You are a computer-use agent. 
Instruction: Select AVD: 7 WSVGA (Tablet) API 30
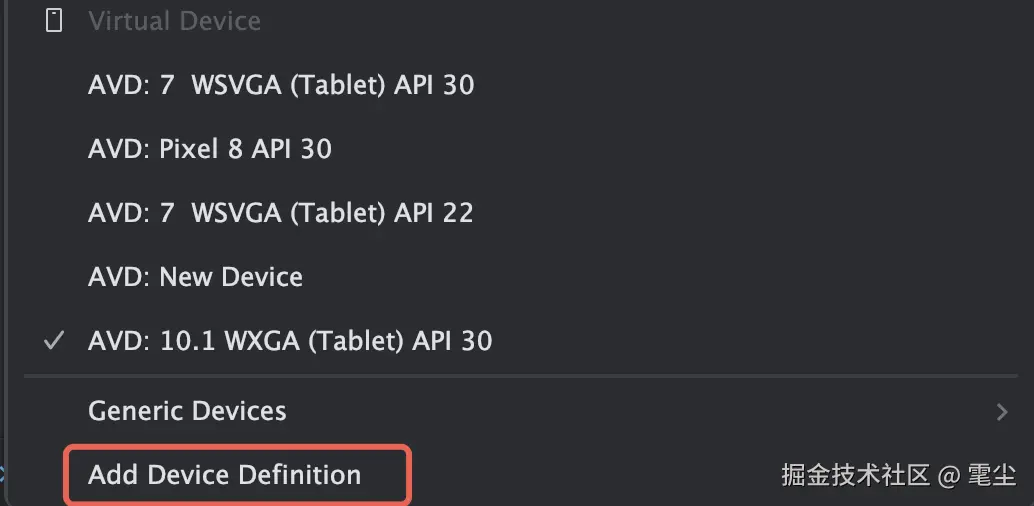(x=281, y=85)
